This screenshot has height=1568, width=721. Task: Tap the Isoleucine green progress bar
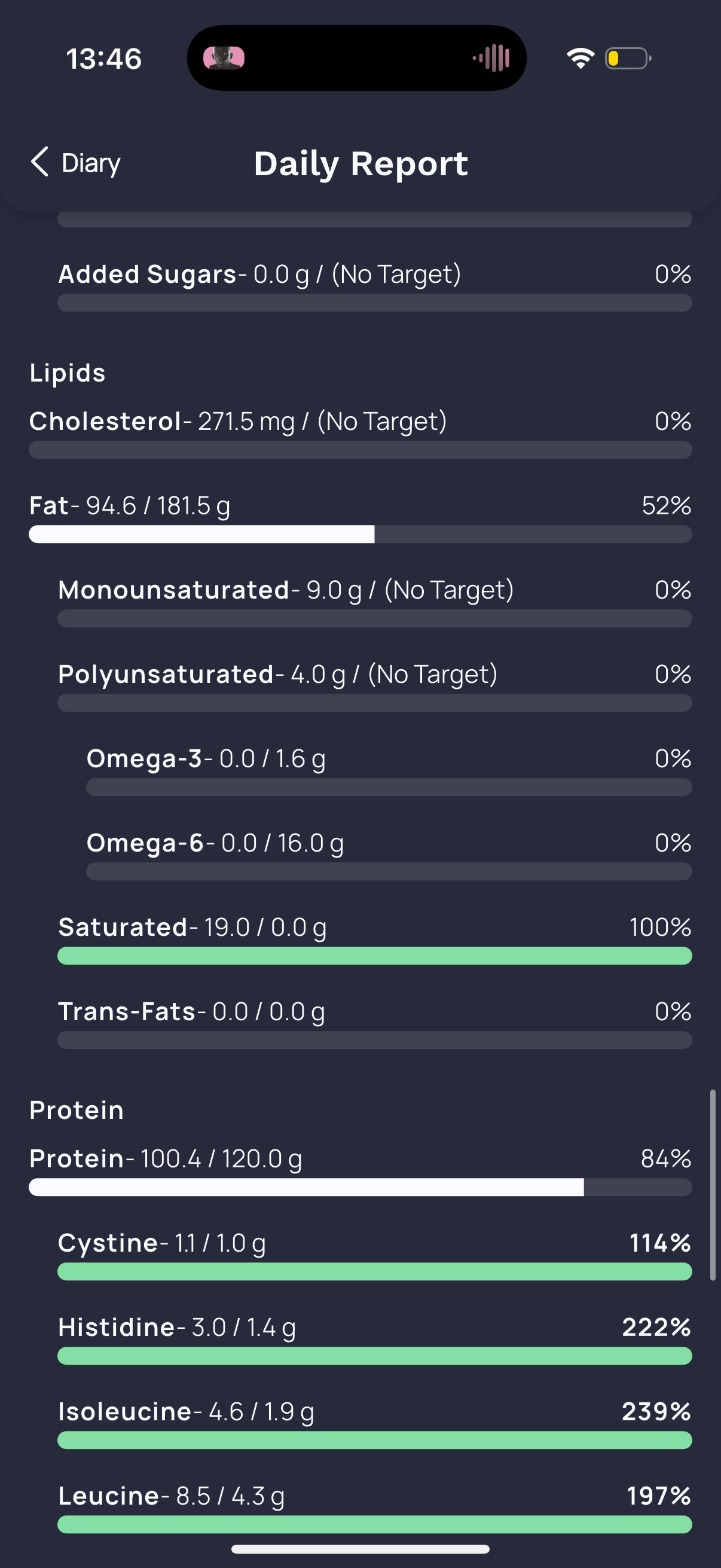pyautogui.click(x=375, y=1440)
